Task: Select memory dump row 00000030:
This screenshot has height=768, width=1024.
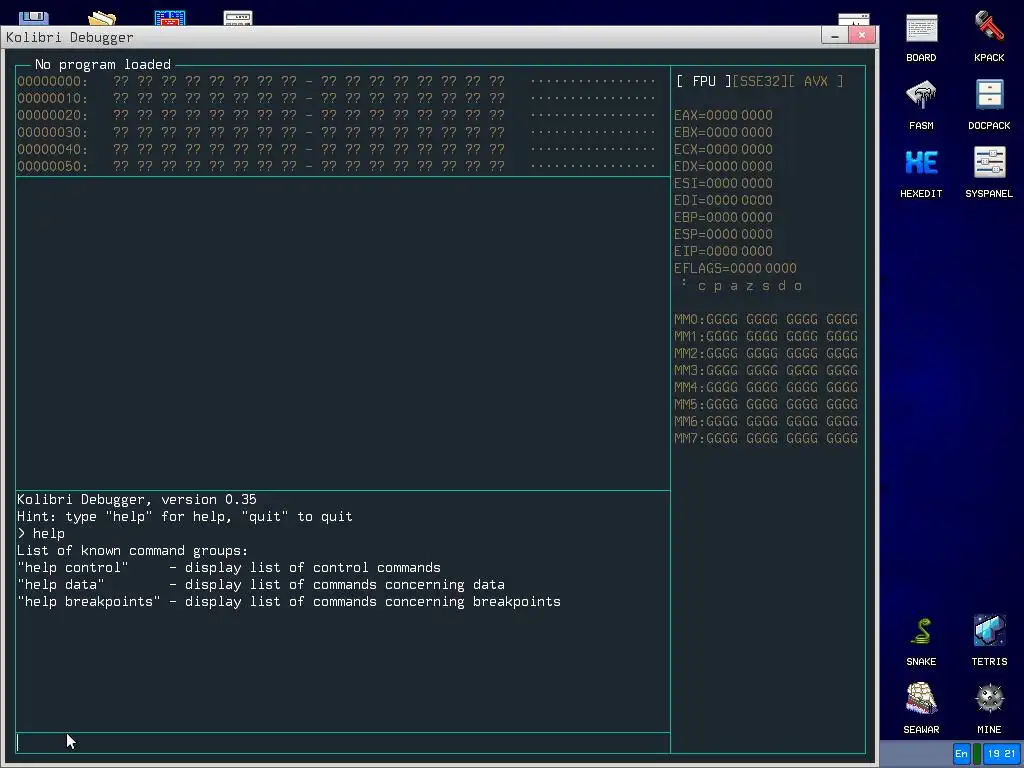Action: click(x=336, y=132)
